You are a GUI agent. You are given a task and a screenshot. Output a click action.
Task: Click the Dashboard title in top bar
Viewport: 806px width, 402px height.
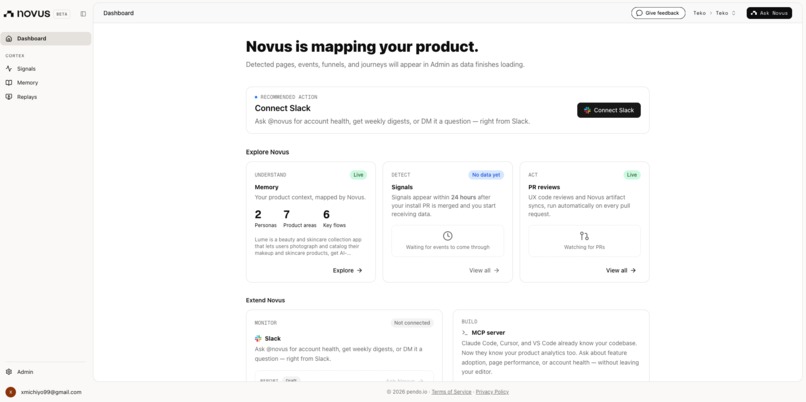tap(118, 13)
